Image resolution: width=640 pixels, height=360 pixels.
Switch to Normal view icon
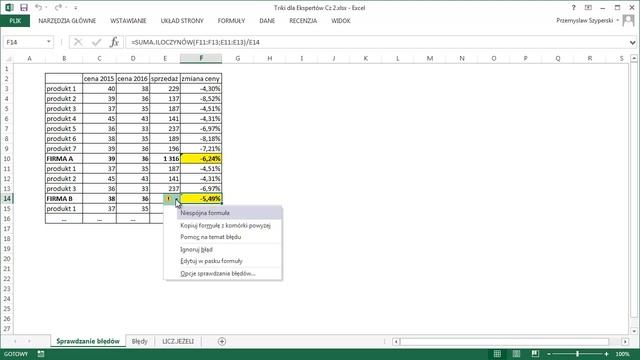tap(497, 354)
